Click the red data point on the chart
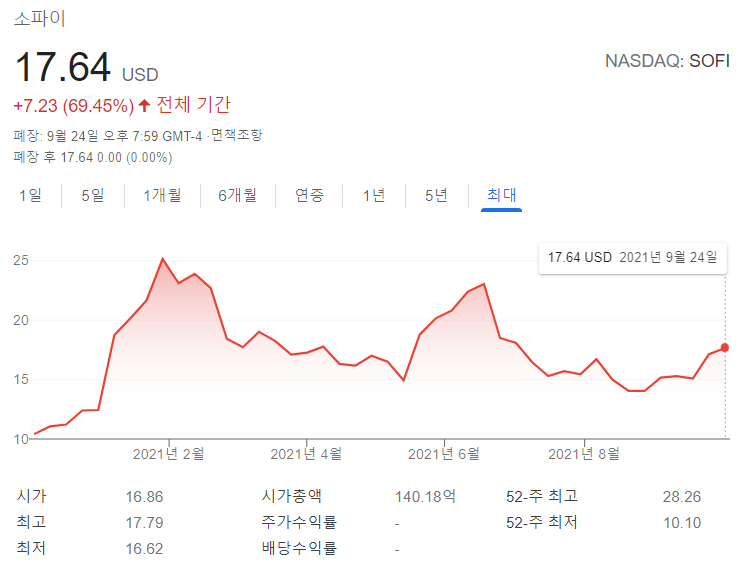The height and width of the screenshot is (579, 744). [x=725, y=348]
